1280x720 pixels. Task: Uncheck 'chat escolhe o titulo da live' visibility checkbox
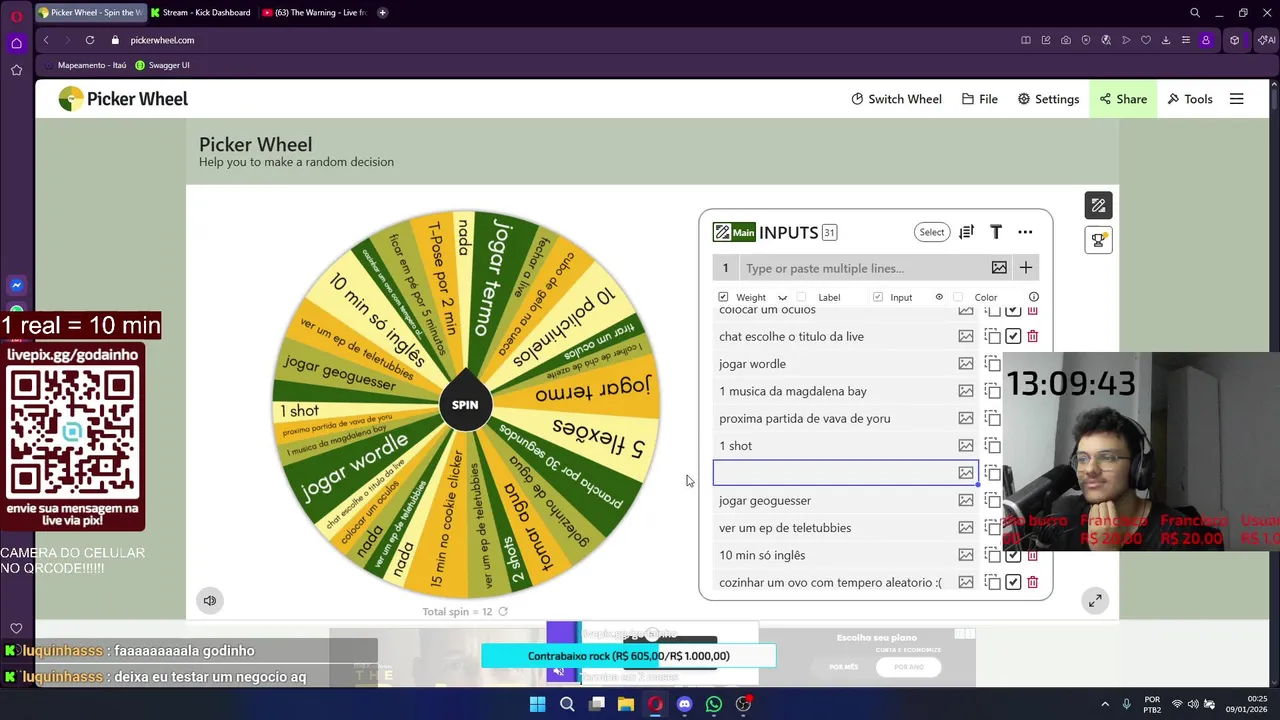1013,336
